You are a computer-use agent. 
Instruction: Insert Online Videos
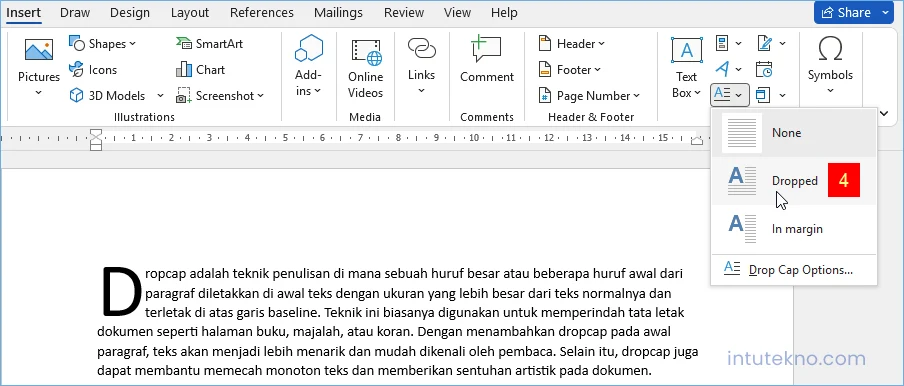click(366, 69)
